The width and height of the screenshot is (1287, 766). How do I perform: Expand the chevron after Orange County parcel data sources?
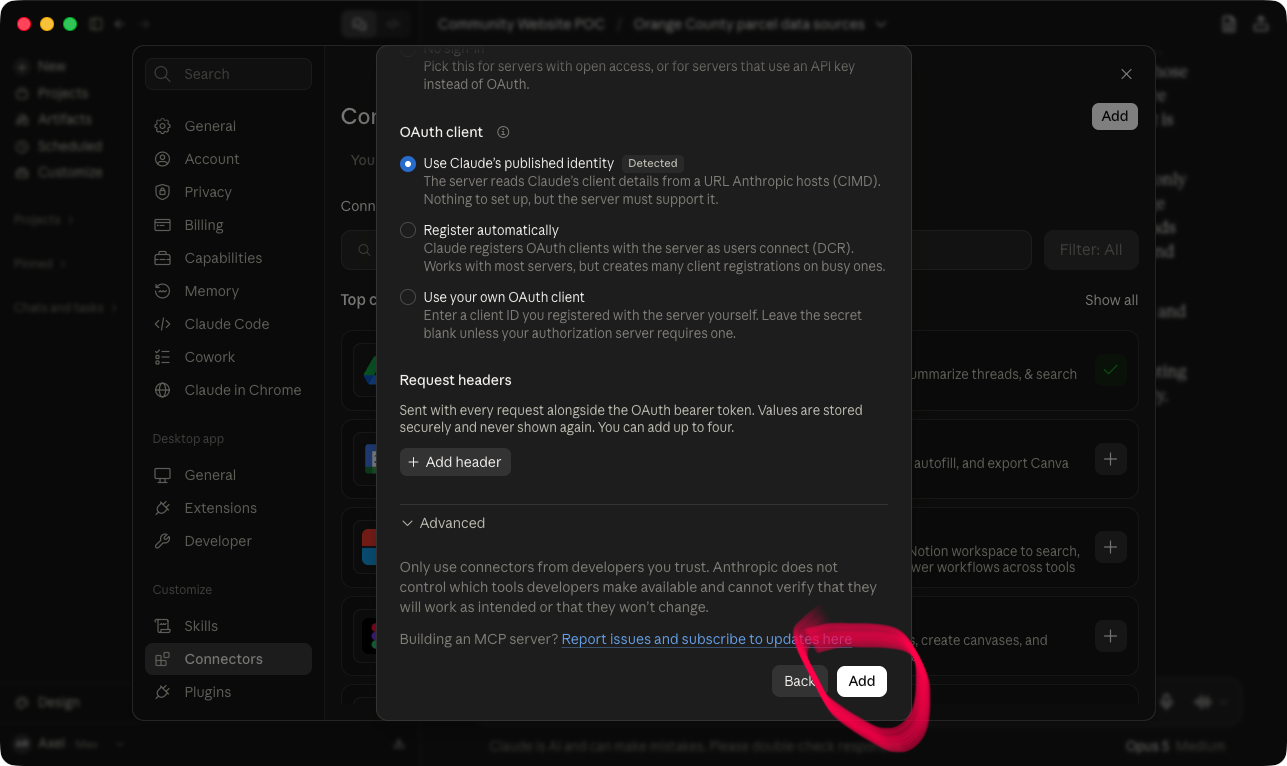[881, 24]
